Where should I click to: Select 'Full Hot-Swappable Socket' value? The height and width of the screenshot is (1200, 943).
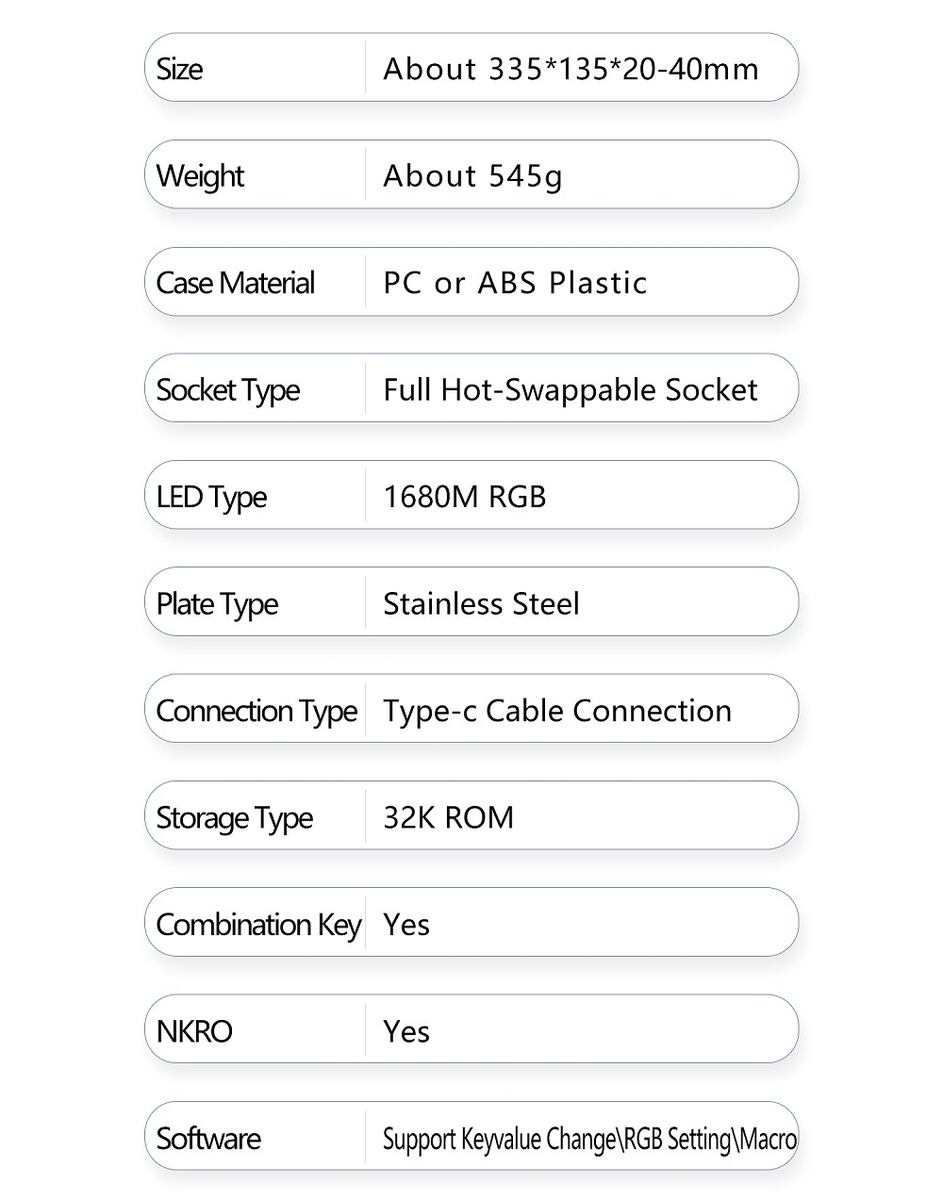coord(571,390)
